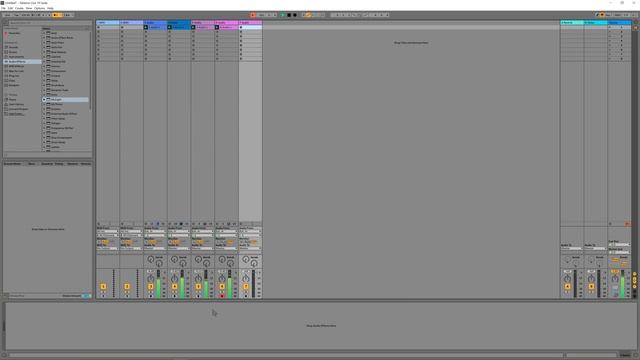Click track 7's Send B knob

pos(254,264)
